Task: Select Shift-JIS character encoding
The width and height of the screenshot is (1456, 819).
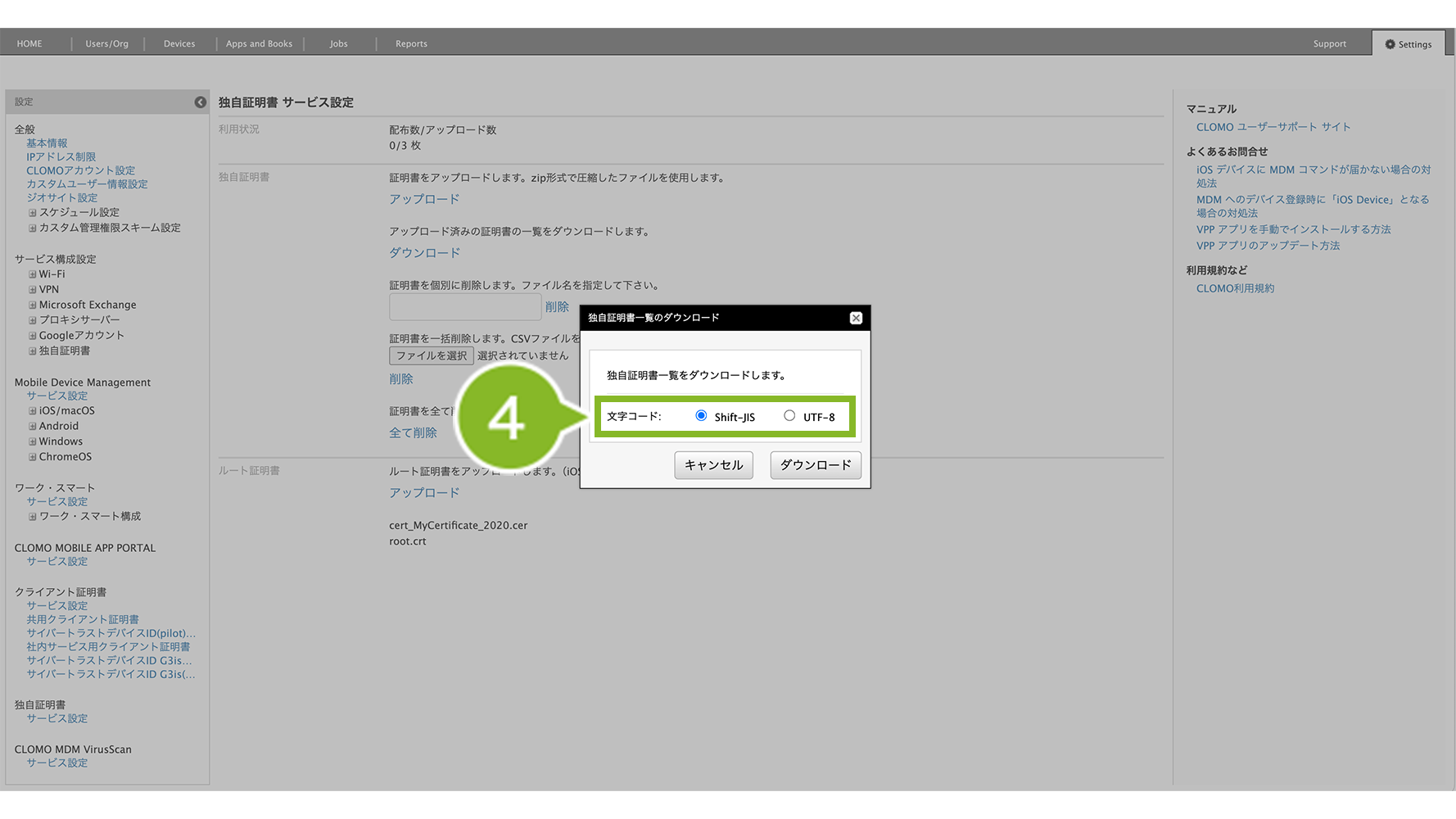Action: [701, 416]
